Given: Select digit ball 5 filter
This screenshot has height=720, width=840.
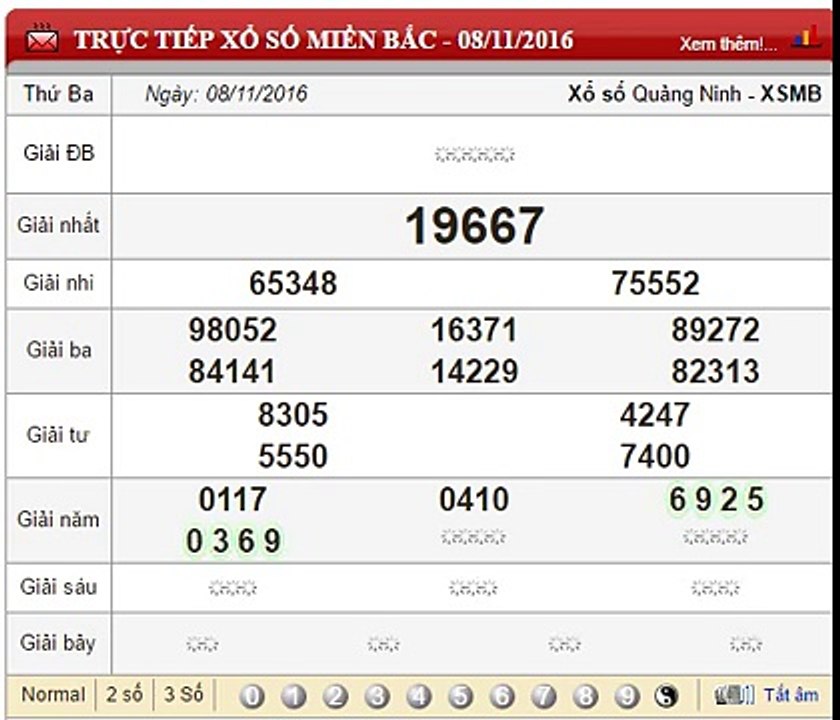Looking at the screenshot, I should point(461,696).
